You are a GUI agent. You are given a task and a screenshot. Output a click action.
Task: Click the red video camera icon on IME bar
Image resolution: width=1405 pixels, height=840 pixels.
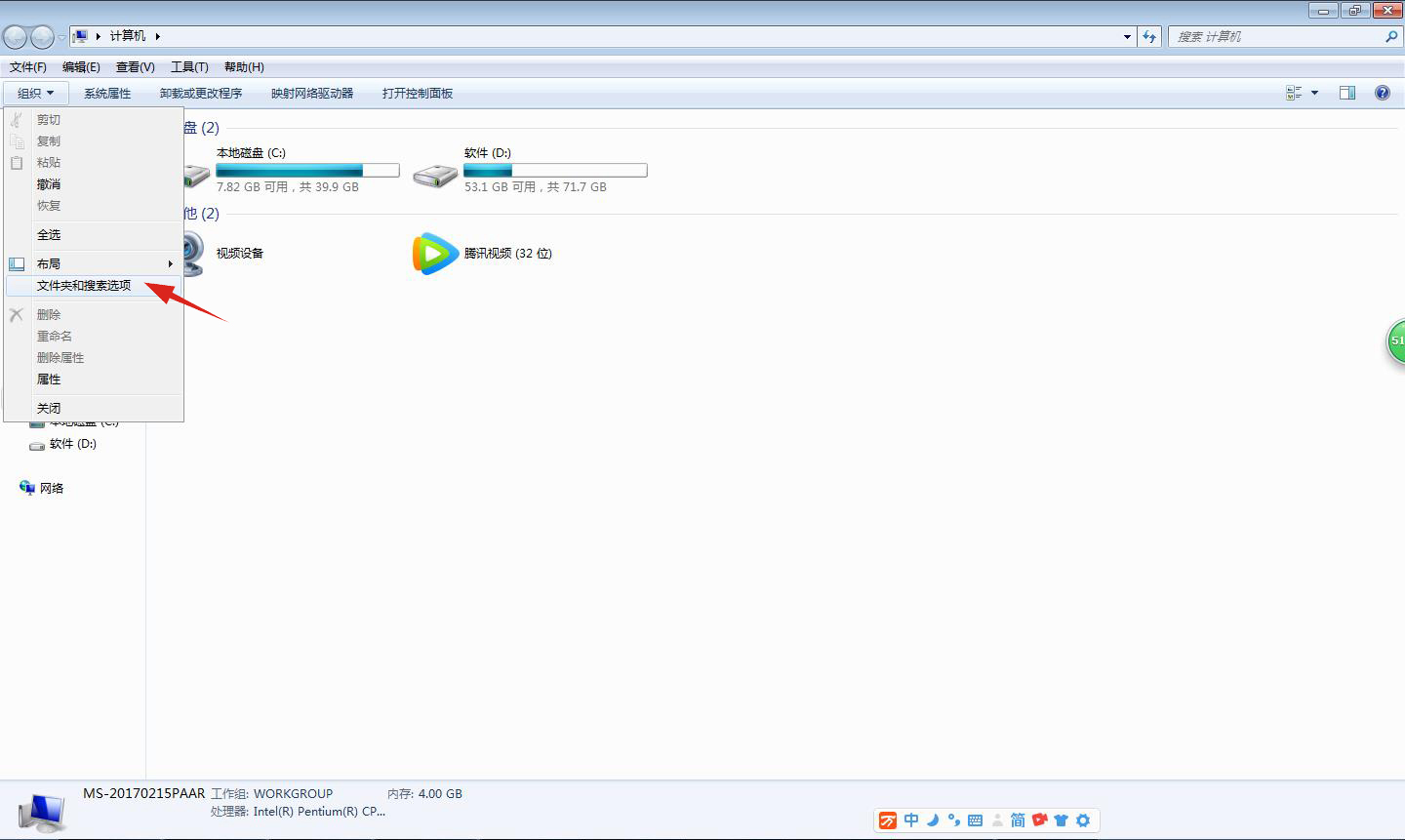click(x=1040, y=820)
